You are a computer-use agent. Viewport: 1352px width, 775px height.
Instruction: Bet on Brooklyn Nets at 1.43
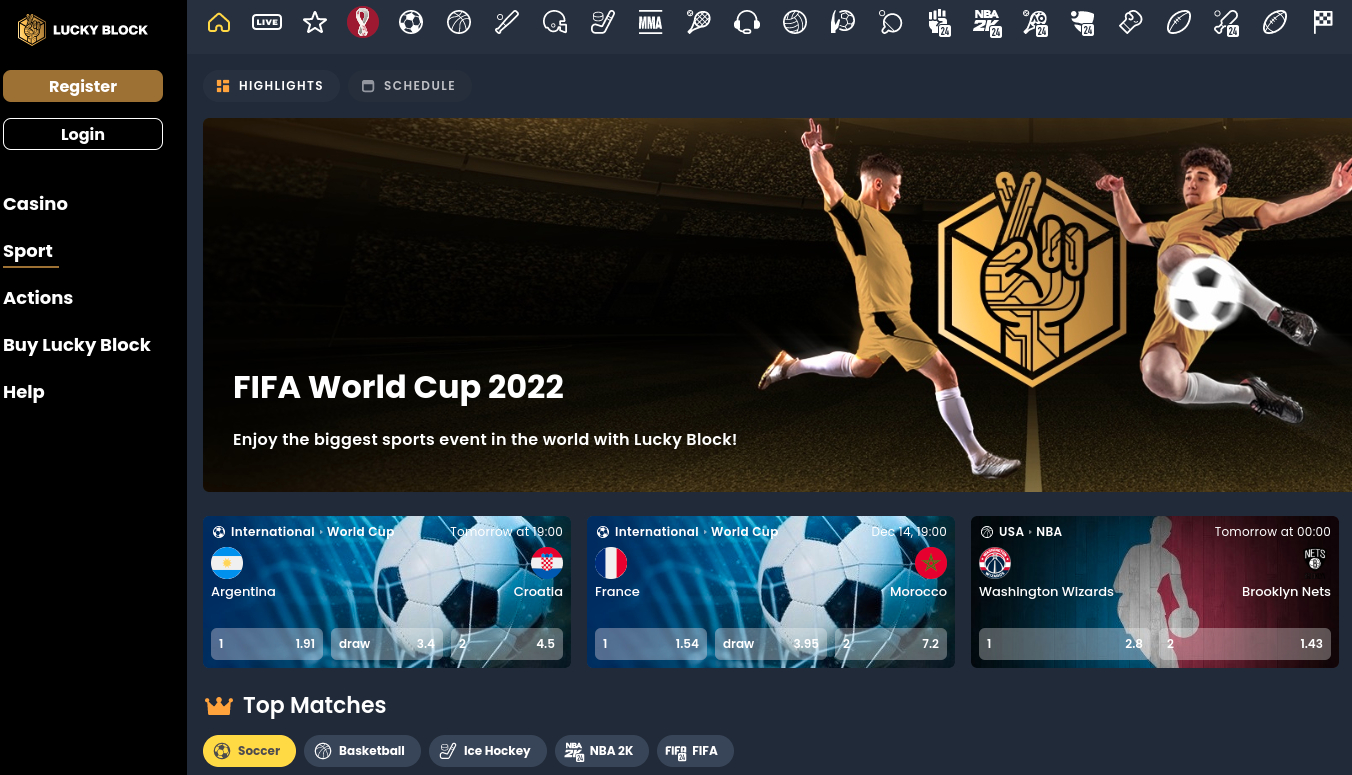tap(1245, 644)
